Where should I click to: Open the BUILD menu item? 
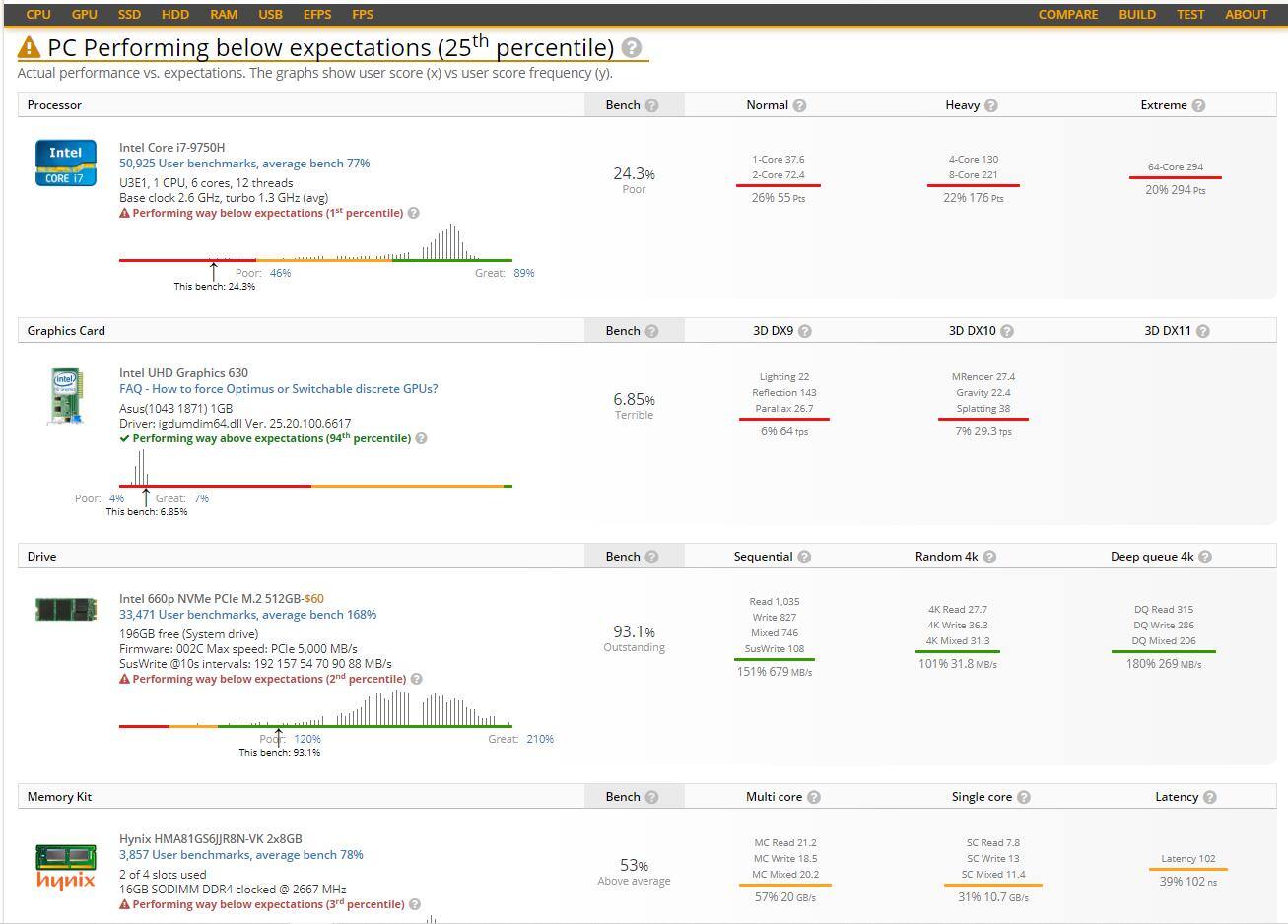pos(1137,14)
